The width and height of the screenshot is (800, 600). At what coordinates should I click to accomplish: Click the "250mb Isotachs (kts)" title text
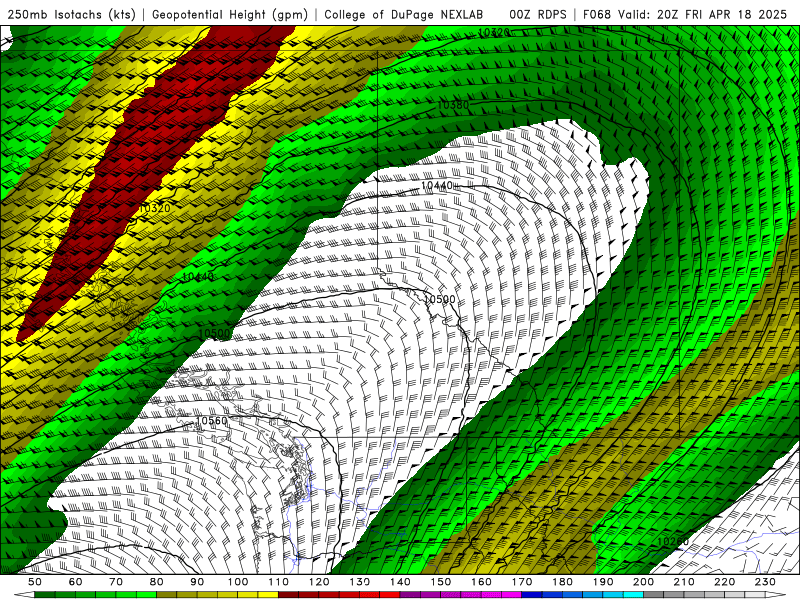71,14
